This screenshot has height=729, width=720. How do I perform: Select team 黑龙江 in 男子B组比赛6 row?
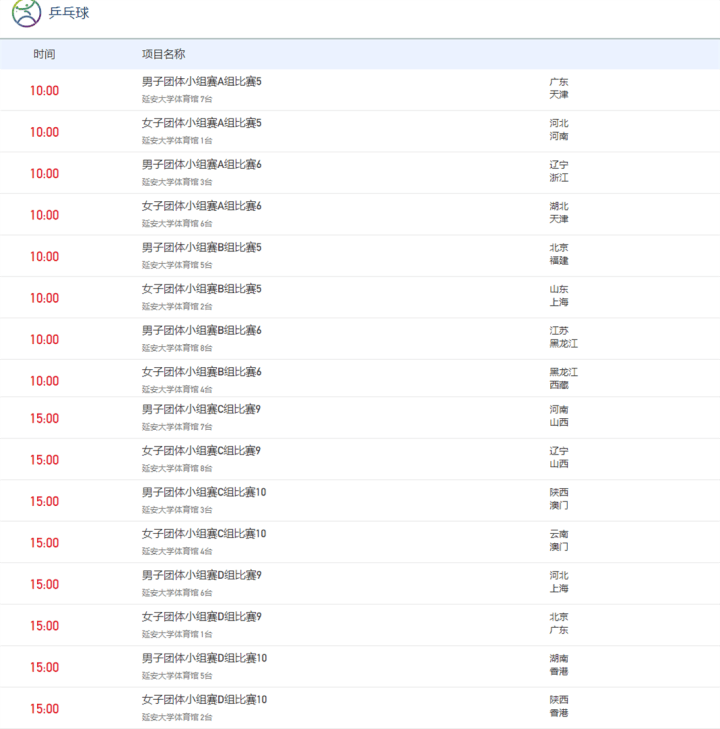point(564,344)
